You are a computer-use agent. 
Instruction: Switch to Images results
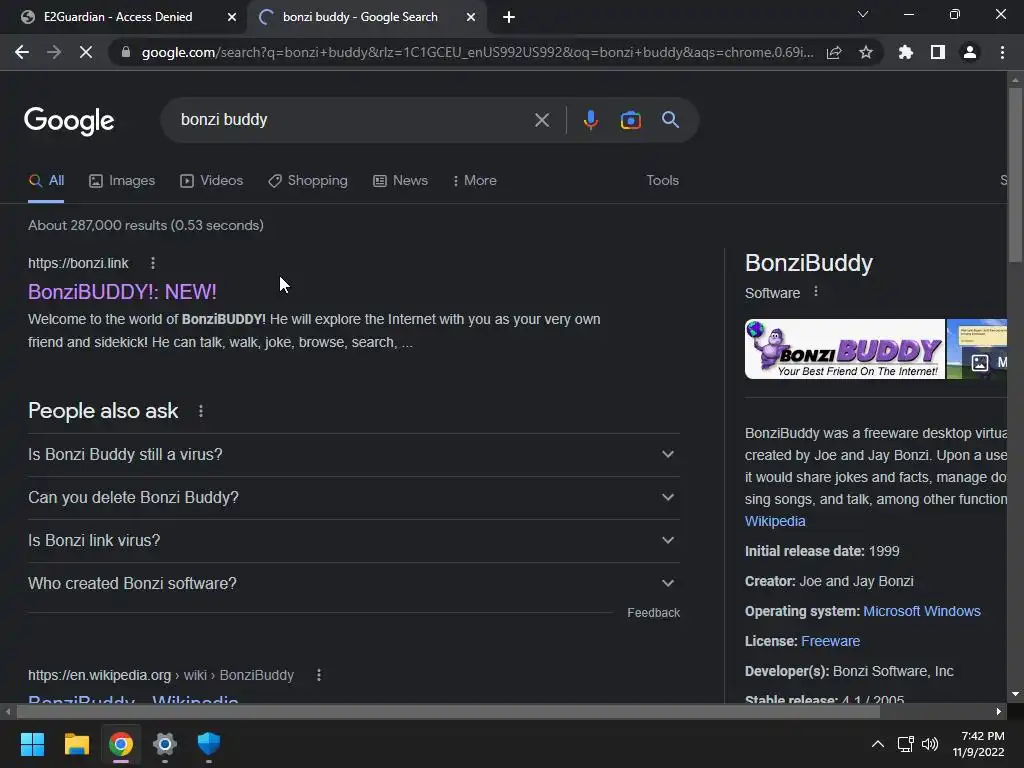(122, 181)
